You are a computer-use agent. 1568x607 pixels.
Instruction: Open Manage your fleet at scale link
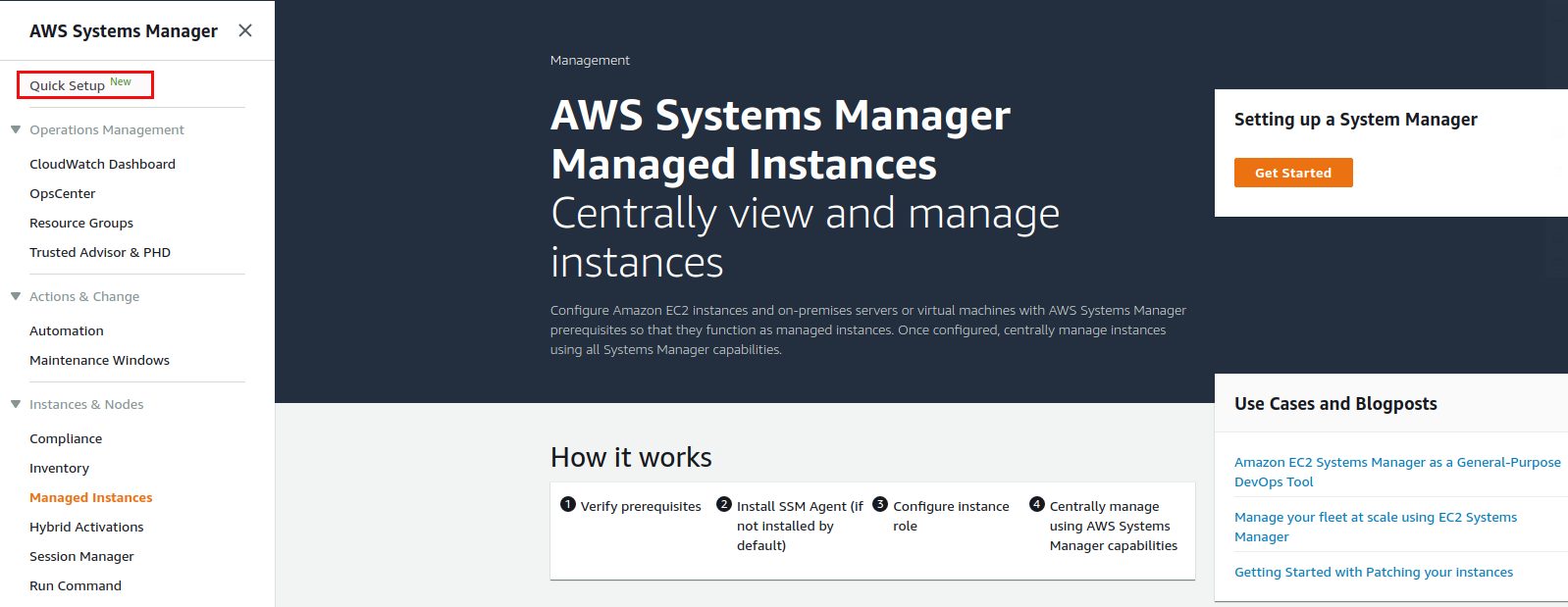pyautogui.click(x=1376, y=527)
